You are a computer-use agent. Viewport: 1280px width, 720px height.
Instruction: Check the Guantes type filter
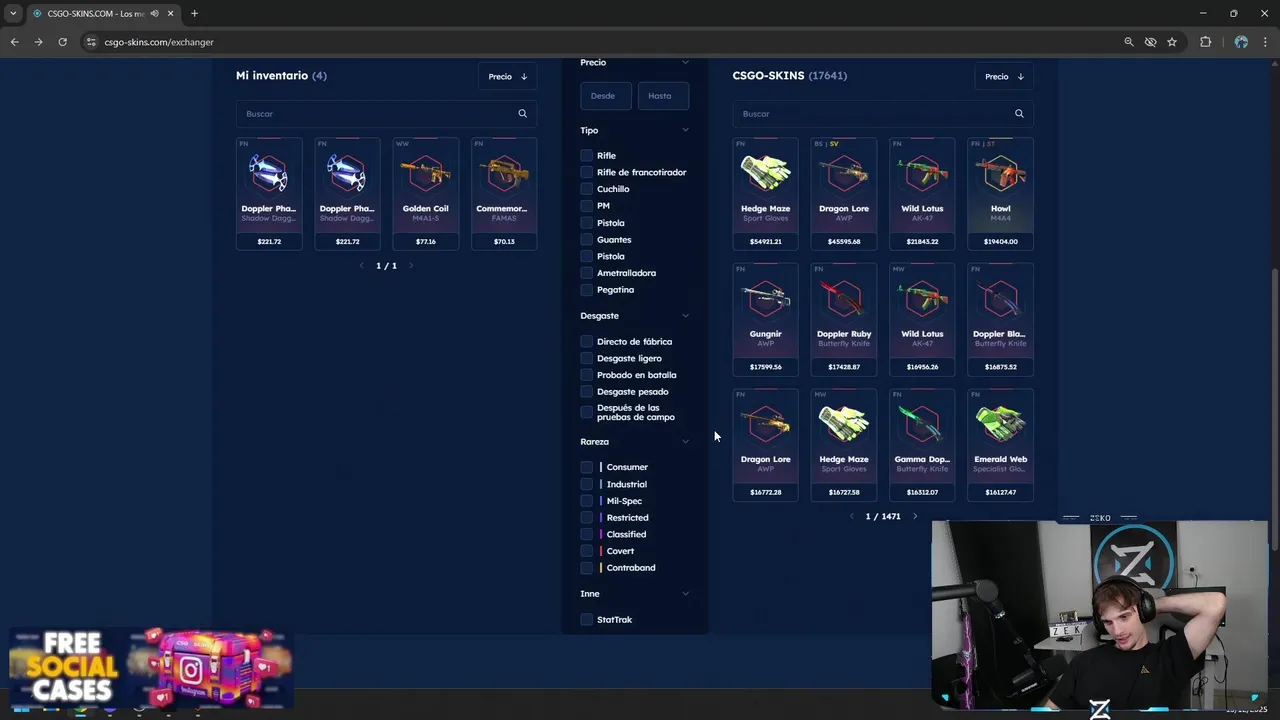(x=587, y=239)
